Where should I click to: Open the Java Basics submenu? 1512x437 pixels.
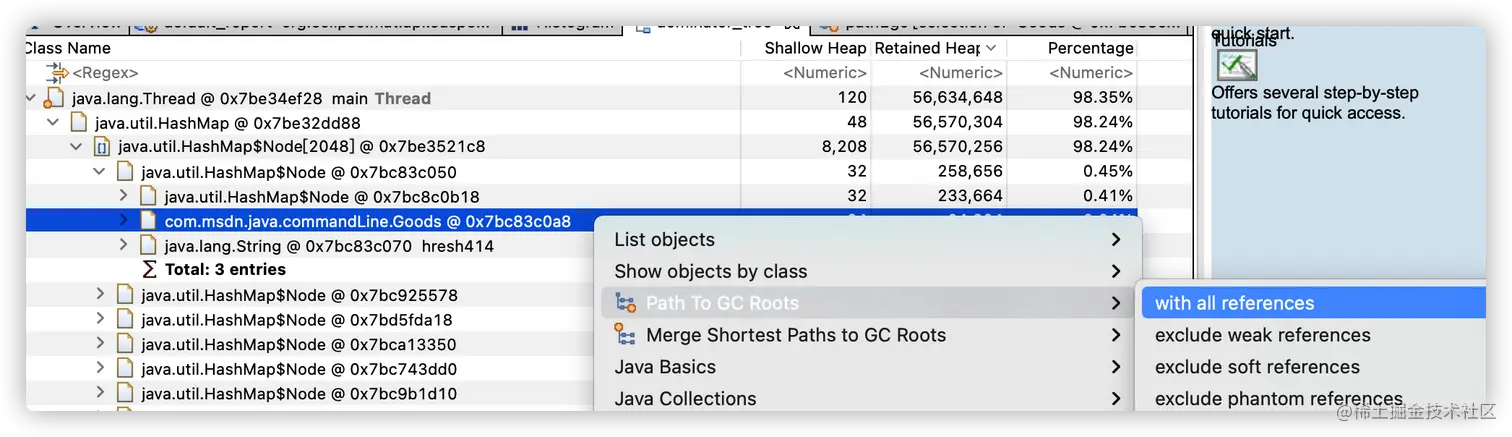click(x=868, y=367)
